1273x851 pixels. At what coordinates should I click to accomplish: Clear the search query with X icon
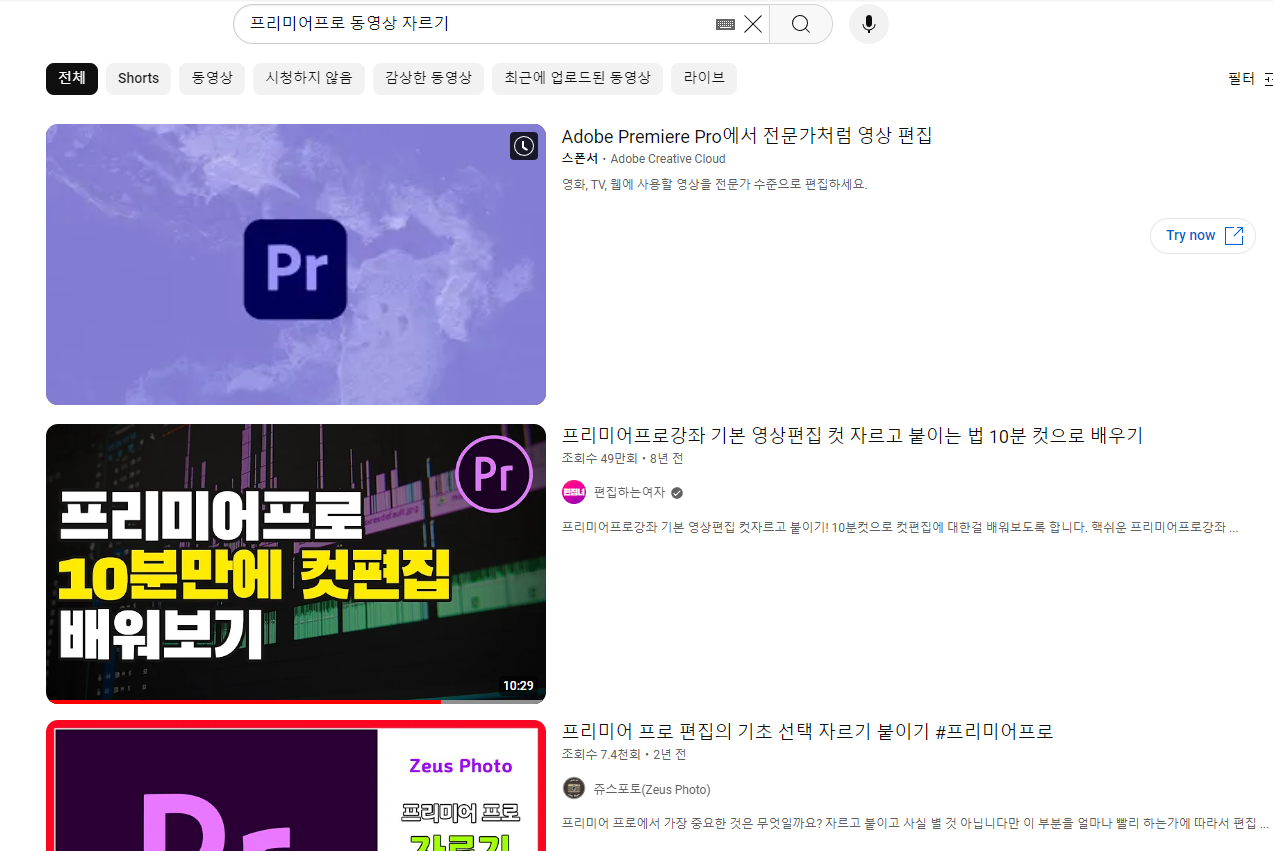point(753,24)
